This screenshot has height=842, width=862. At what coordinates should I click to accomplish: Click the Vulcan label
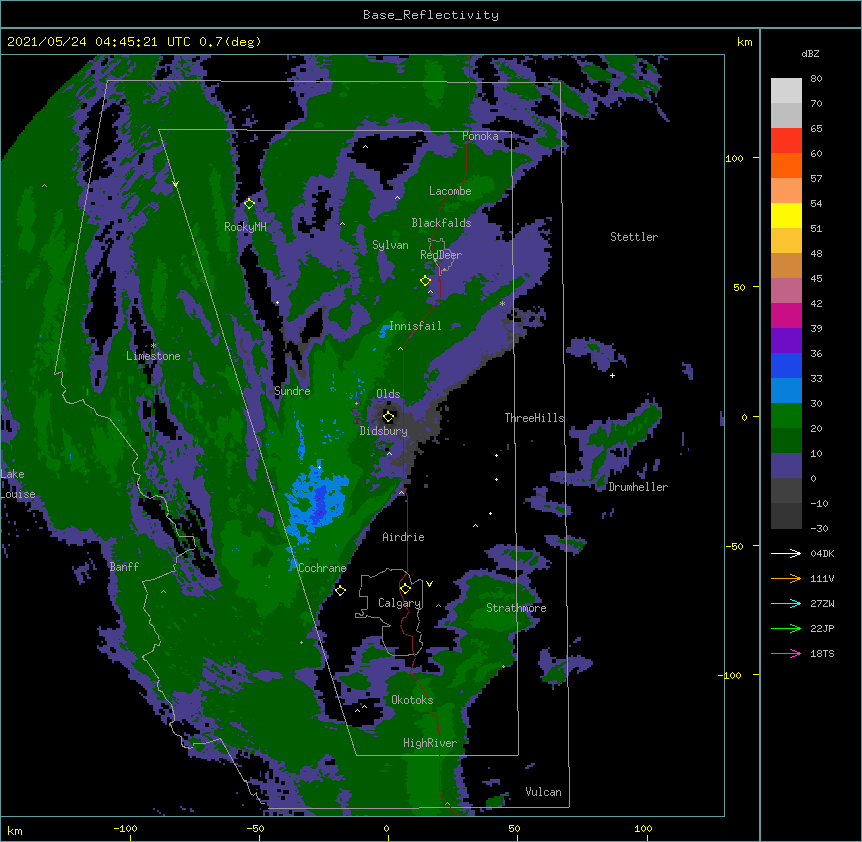(543, 792)
